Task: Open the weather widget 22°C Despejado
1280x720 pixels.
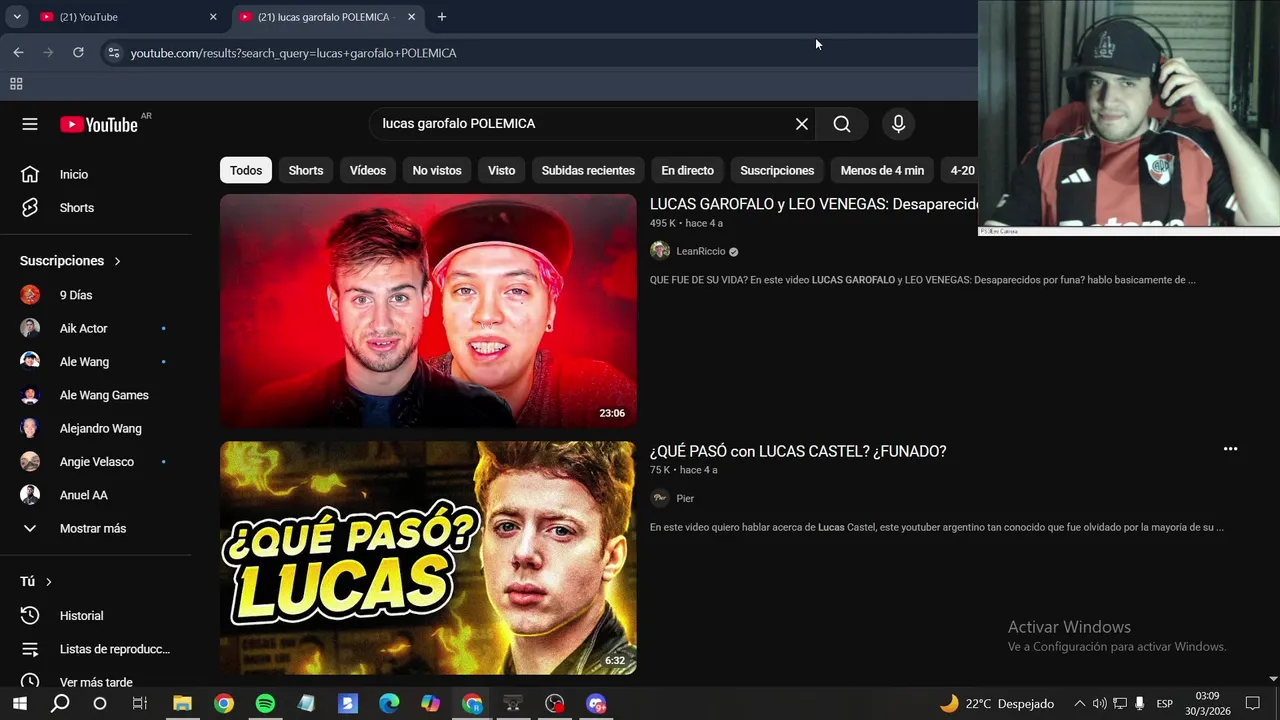Action: 997,704
